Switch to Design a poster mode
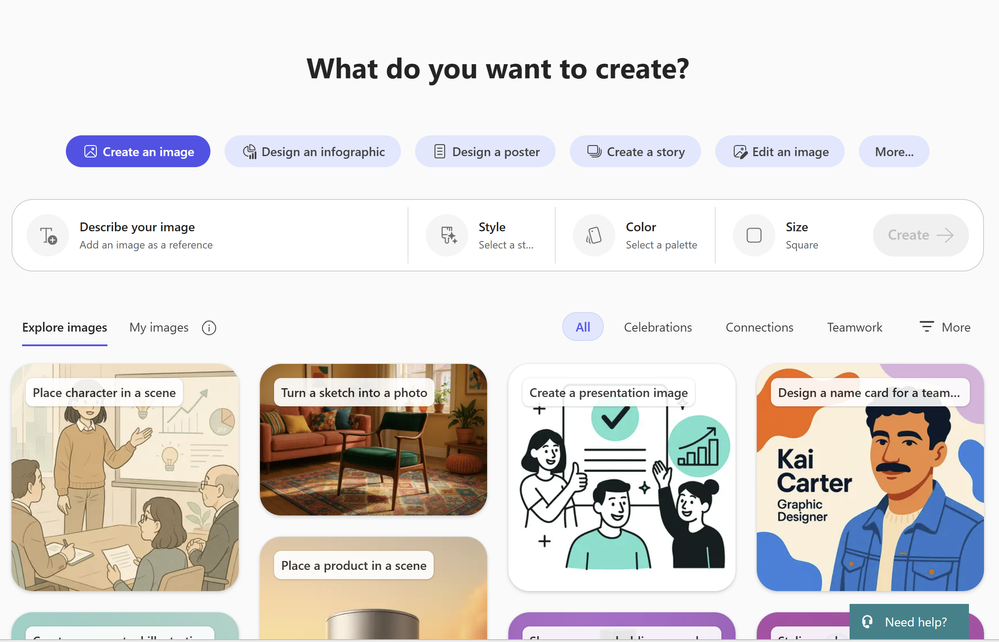The height and width of the screenshot is (642, 999). click(485, 152)
